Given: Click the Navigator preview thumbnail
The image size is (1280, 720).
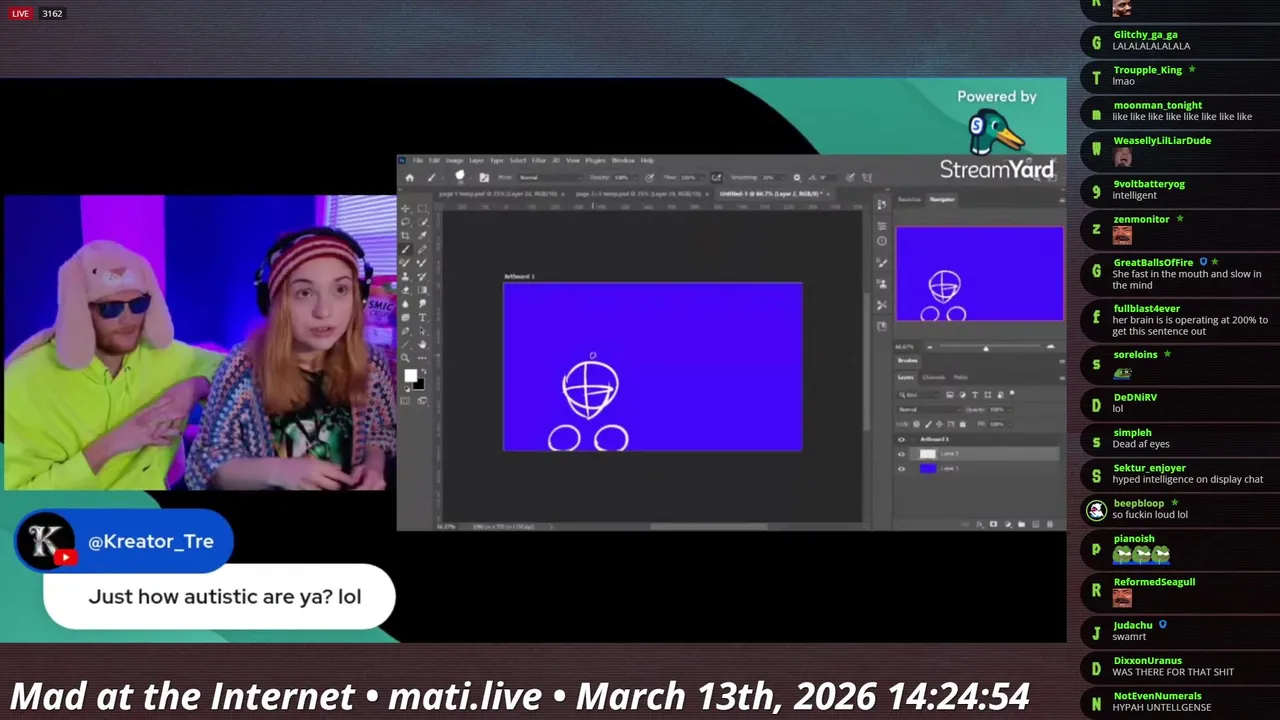Looking at the screenshot, I should pos(980,274).
